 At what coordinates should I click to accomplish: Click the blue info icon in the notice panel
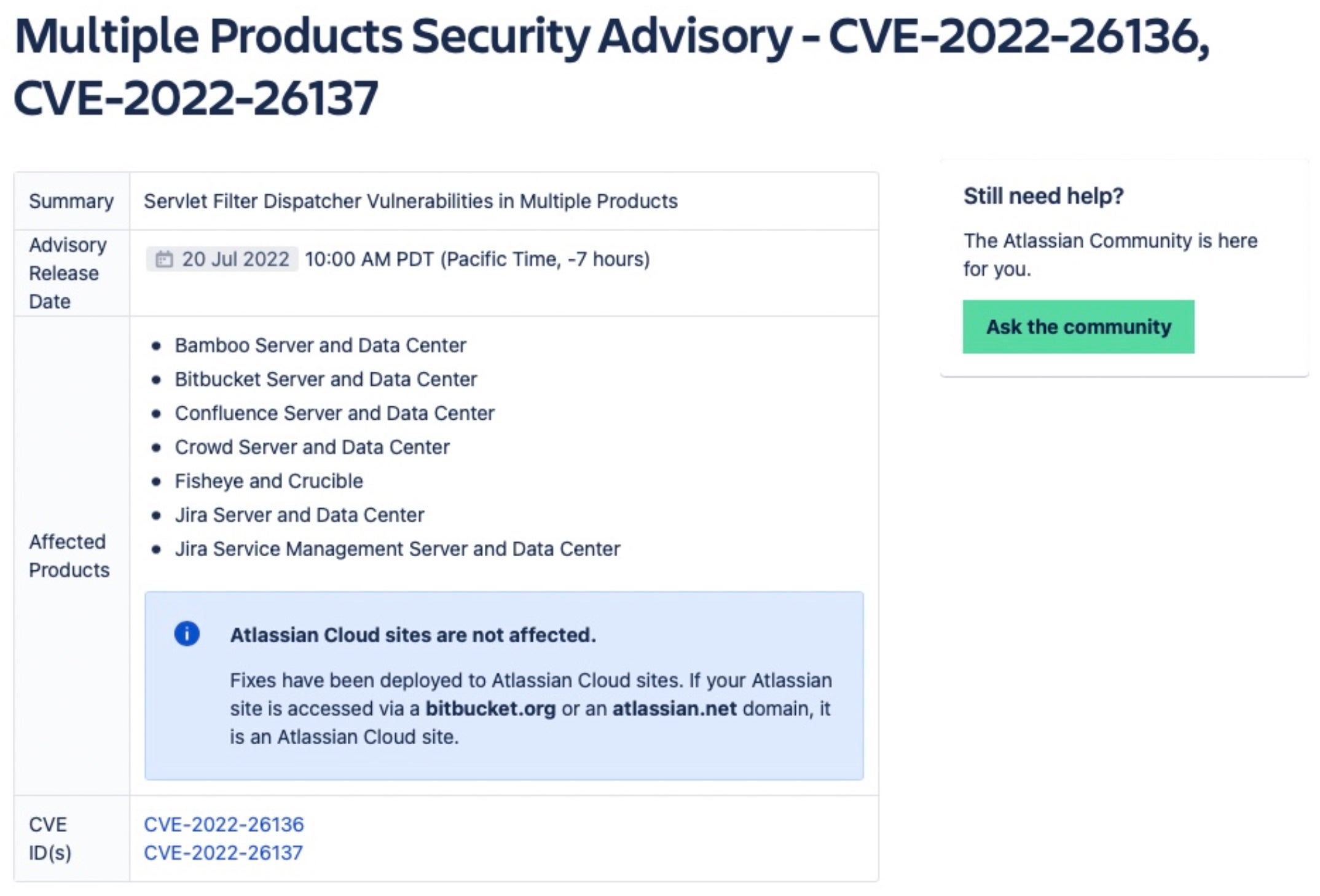click(187, 634)
